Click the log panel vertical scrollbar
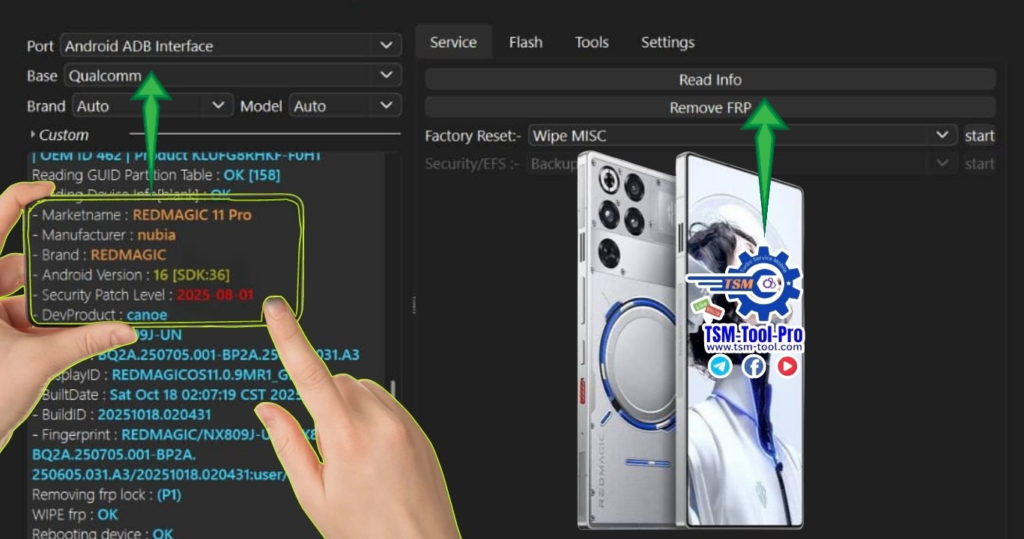The image size is (1024, 539). [x=392, y=391]
